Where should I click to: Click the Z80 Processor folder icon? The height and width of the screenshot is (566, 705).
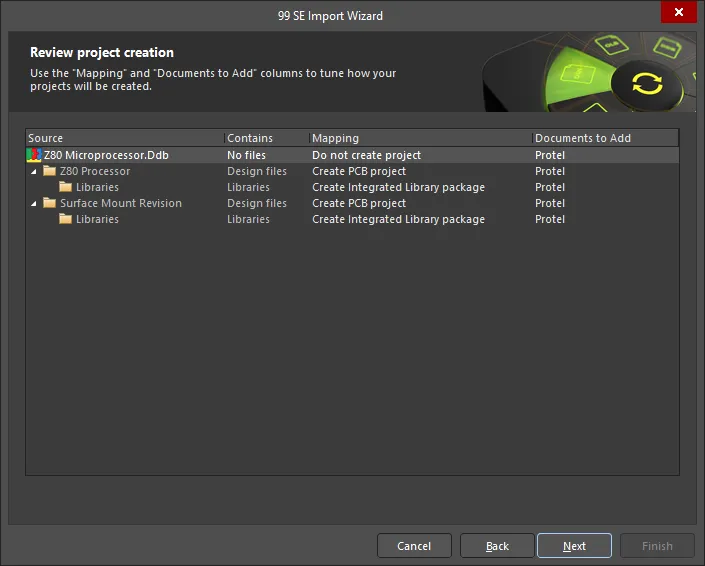49,171
